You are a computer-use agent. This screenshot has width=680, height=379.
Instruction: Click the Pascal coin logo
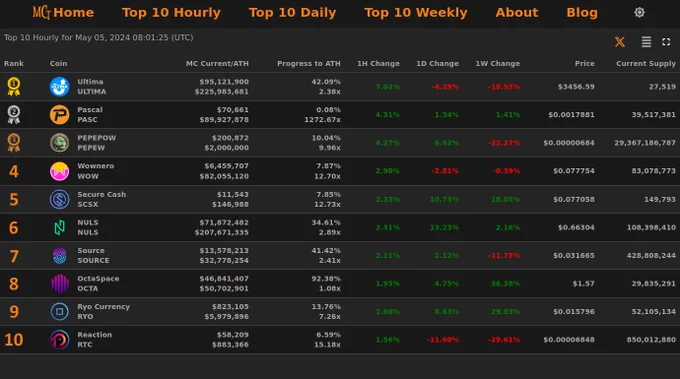click(x=59, y=115)
